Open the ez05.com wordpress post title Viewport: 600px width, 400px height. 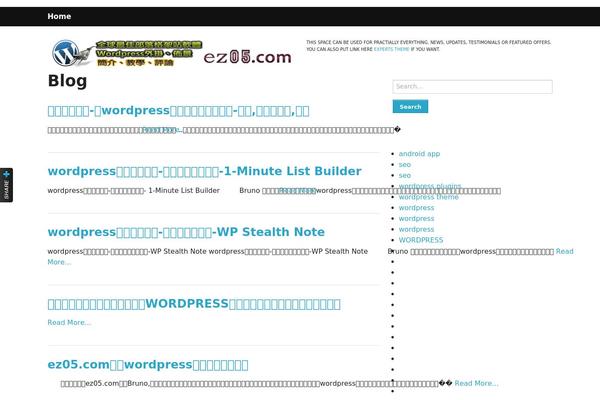[148, 364]
